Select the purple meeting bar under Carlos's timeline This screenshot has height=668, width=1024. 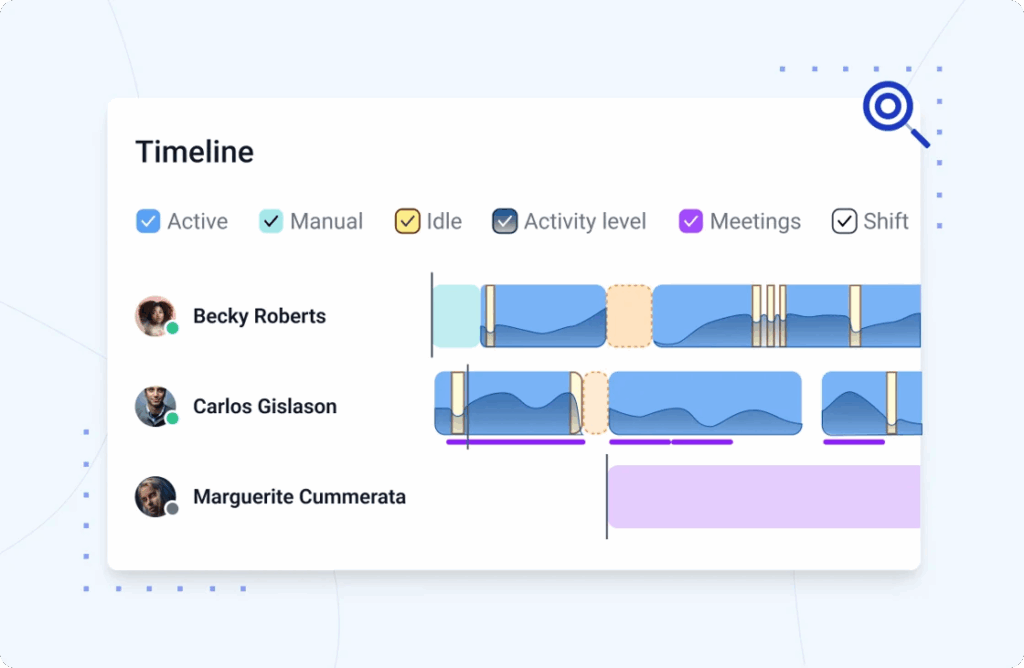point(515,441)
